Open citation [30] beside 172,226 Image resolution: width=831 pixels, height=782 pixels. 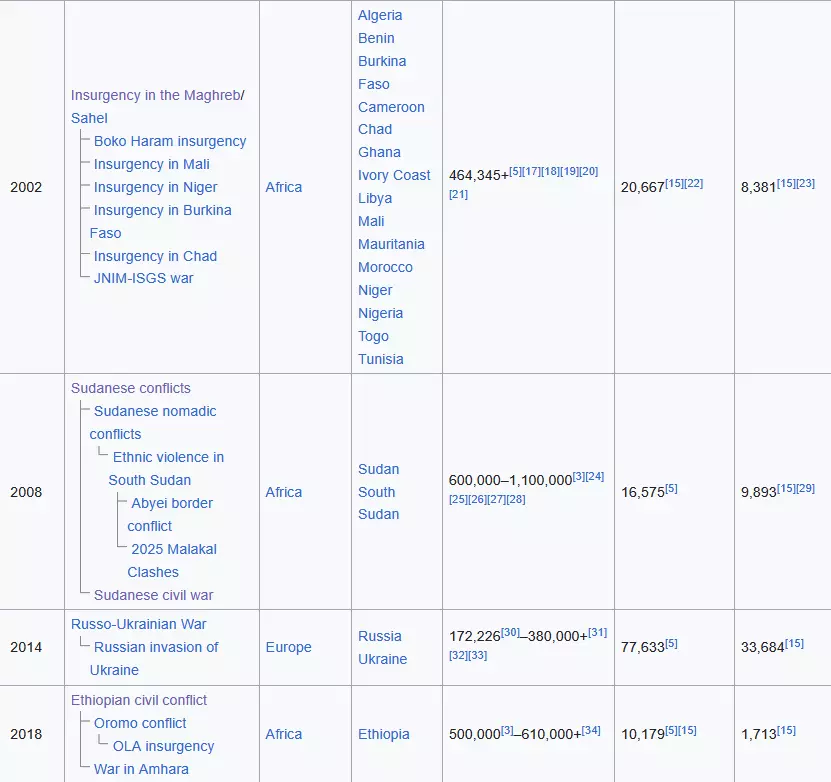coord(510,632)
